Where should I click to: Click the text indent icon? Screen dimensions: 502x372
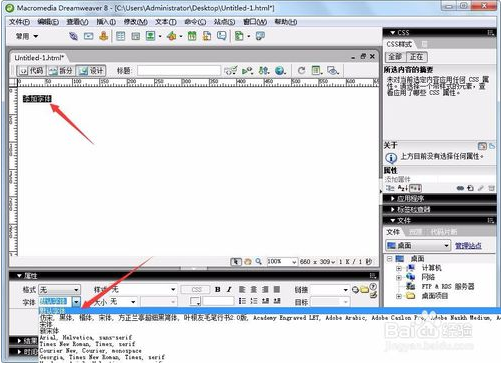pos(277,301)
